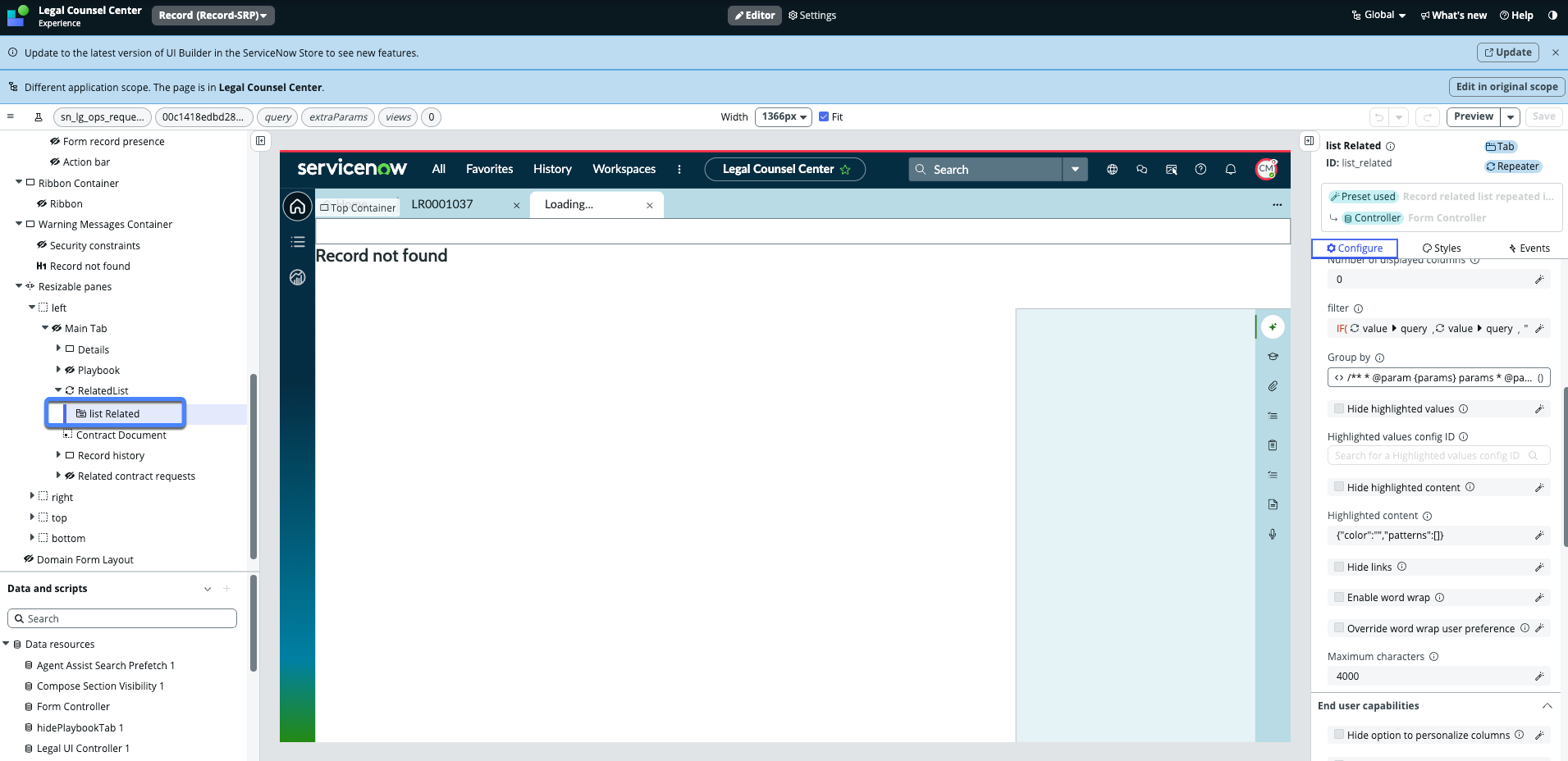Collapse the End user capabilities section
This screenshot has width=1568, height=761.
pos(1547,706)
